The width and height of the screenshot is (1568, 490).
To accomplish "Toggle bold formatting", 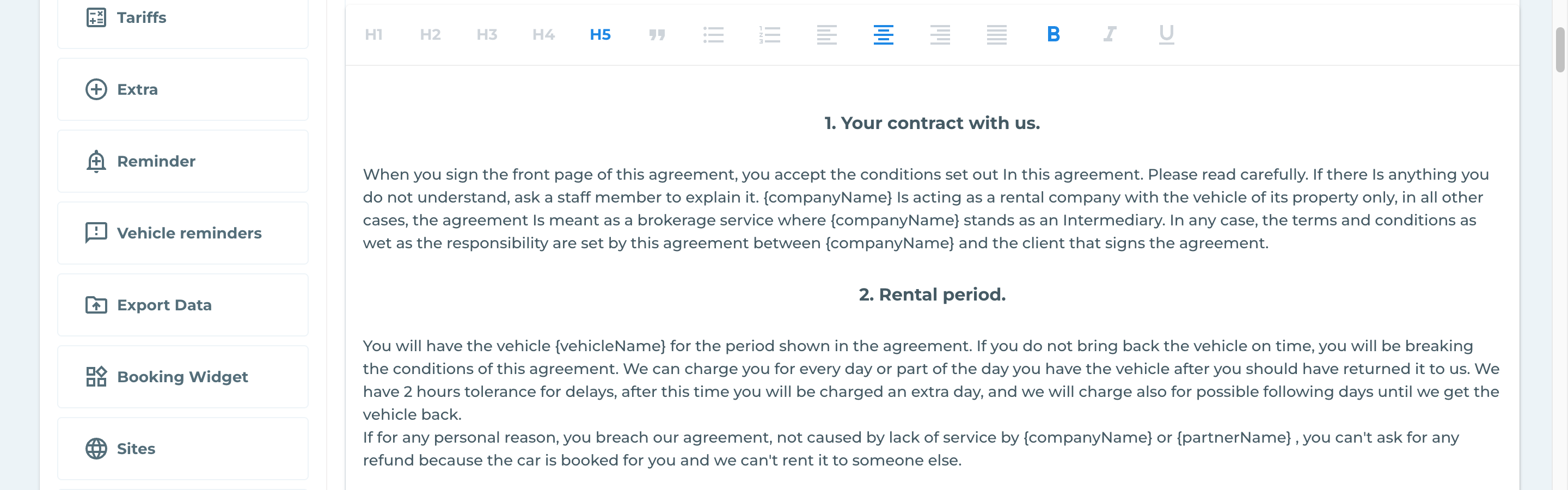I will point(1053,35).
